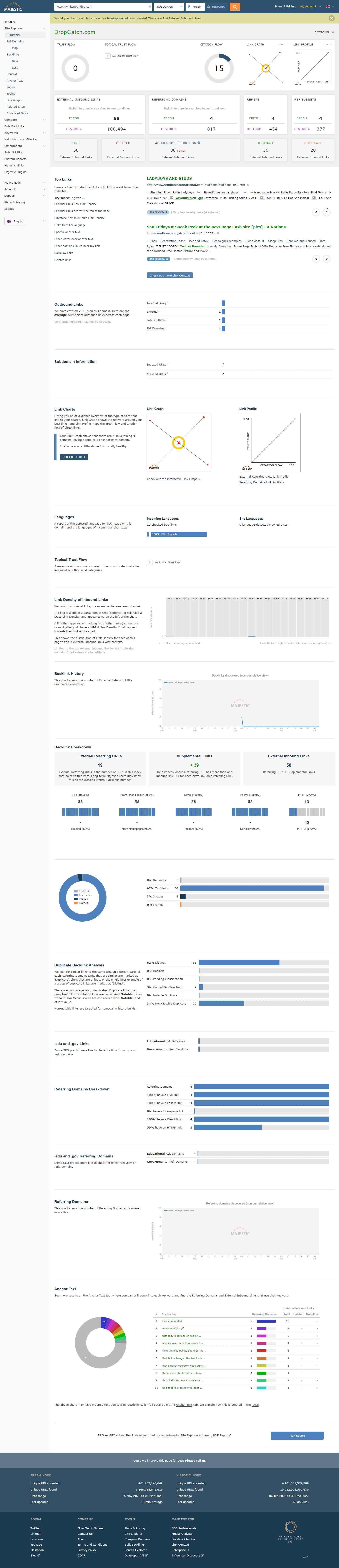Open Bulk Backlinks in the sidebar
The height and width of the screenshot is (1568, 339).
14,127
